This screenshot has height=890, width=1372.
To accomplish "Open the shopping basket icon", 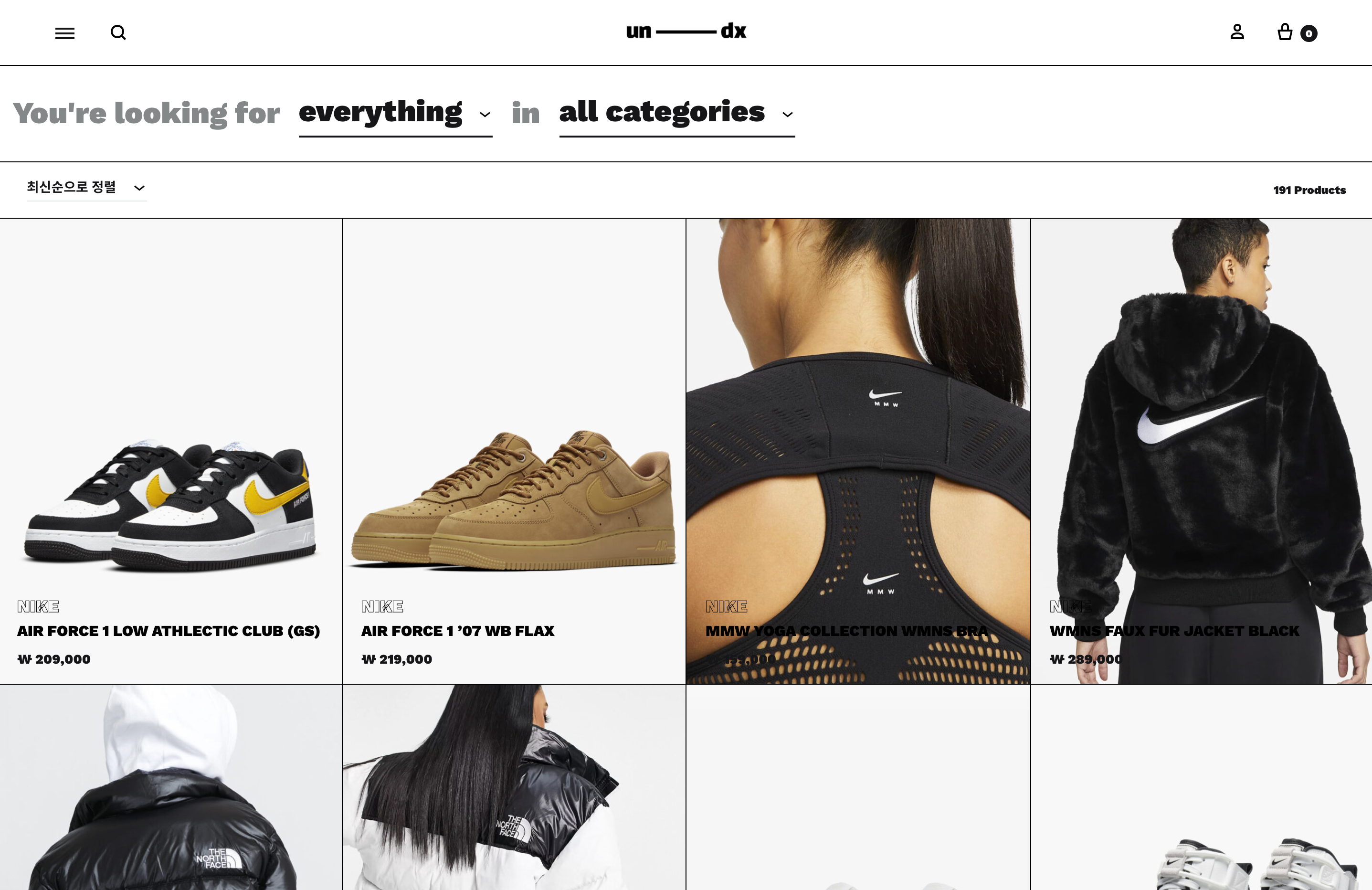I will click(1285, 32).
